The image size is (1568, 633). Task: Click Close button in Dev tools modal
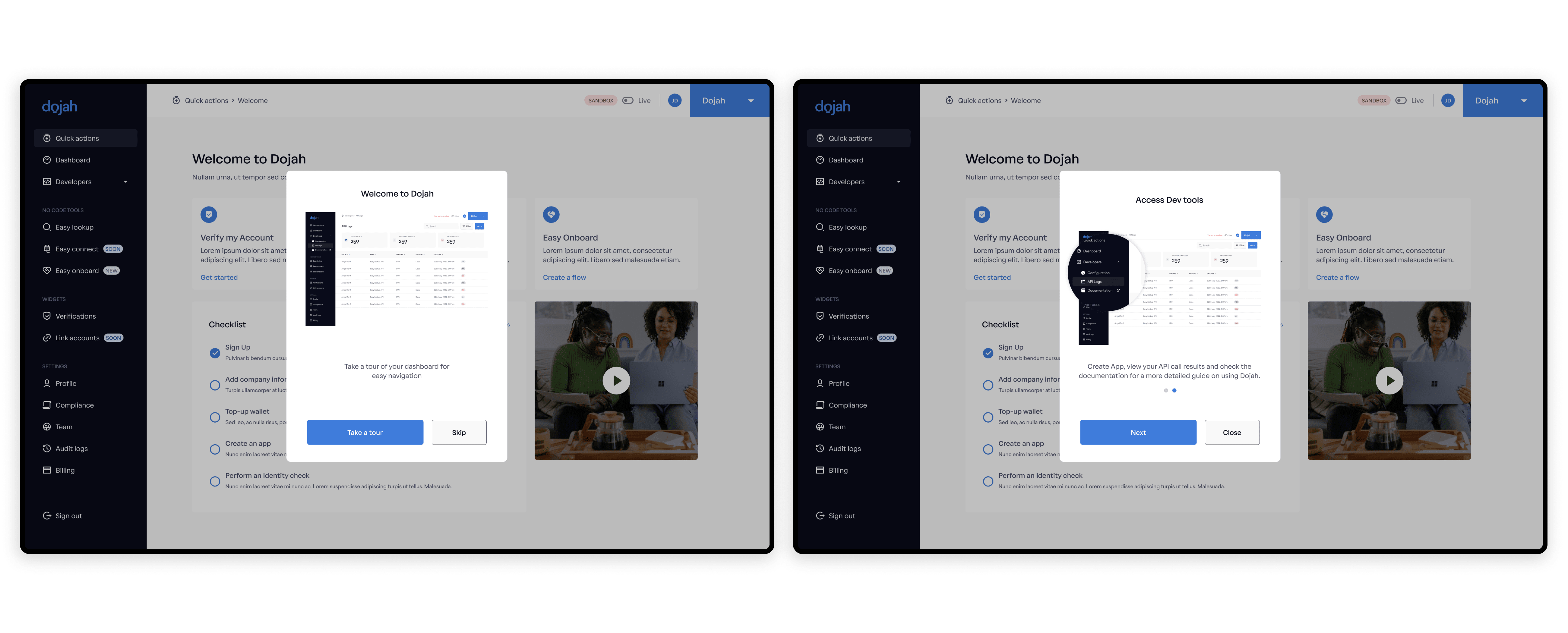(1232, 432)
